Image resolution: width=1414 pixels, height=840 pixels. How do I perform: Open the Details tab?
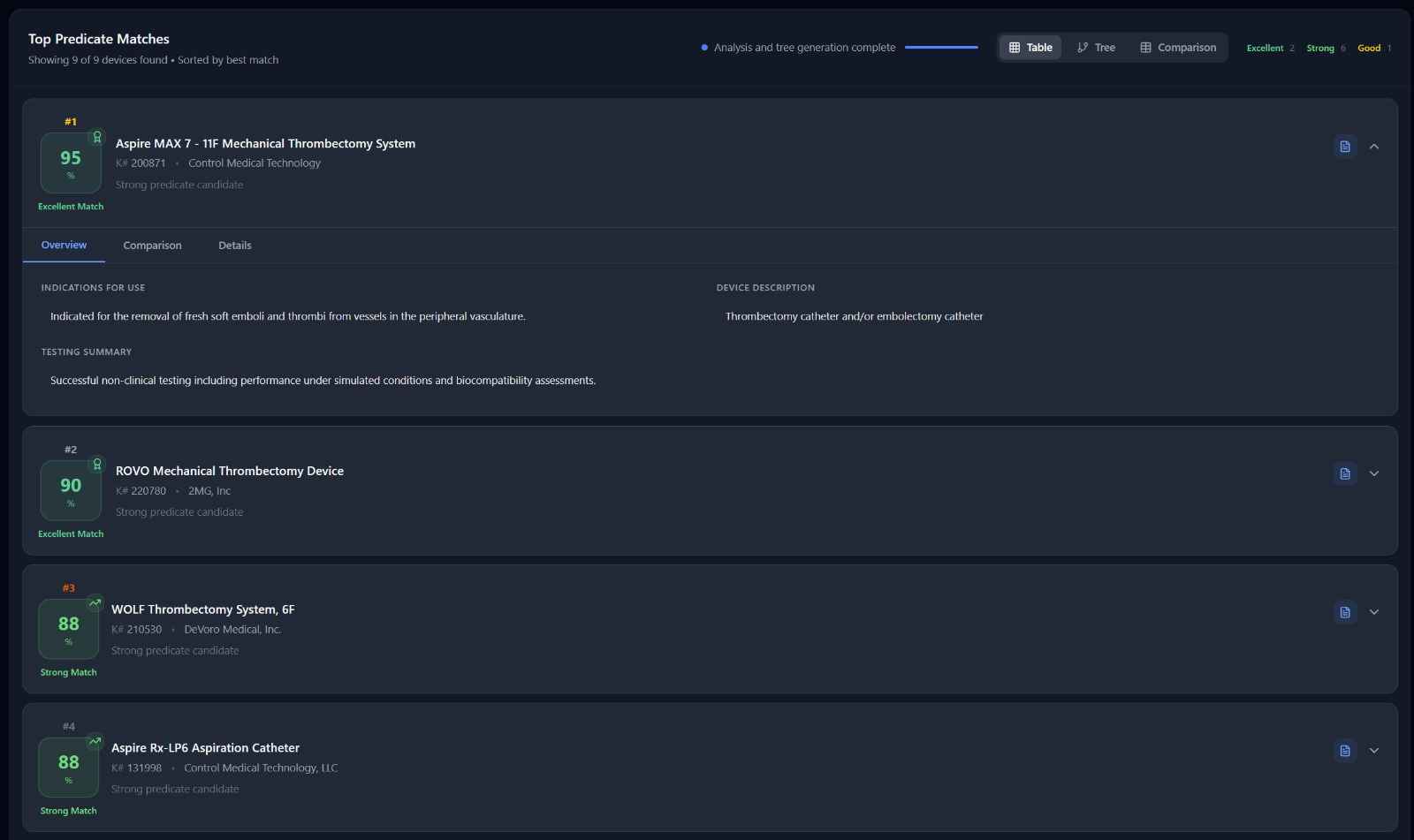[235, 246]
